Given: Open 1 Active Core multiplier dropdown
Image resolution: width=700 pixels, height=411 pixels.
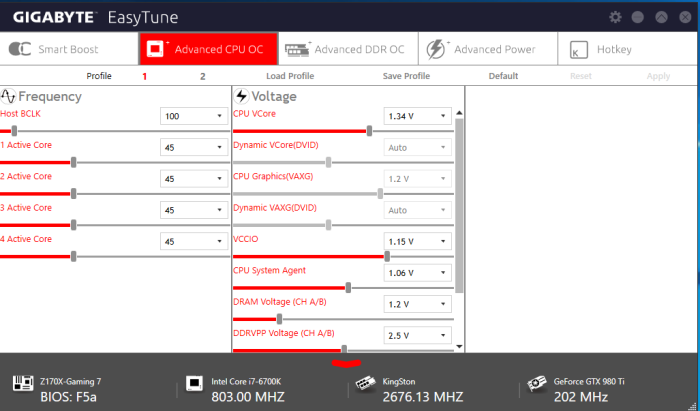Looking at the screenshot, I should (x=194, y=147).
